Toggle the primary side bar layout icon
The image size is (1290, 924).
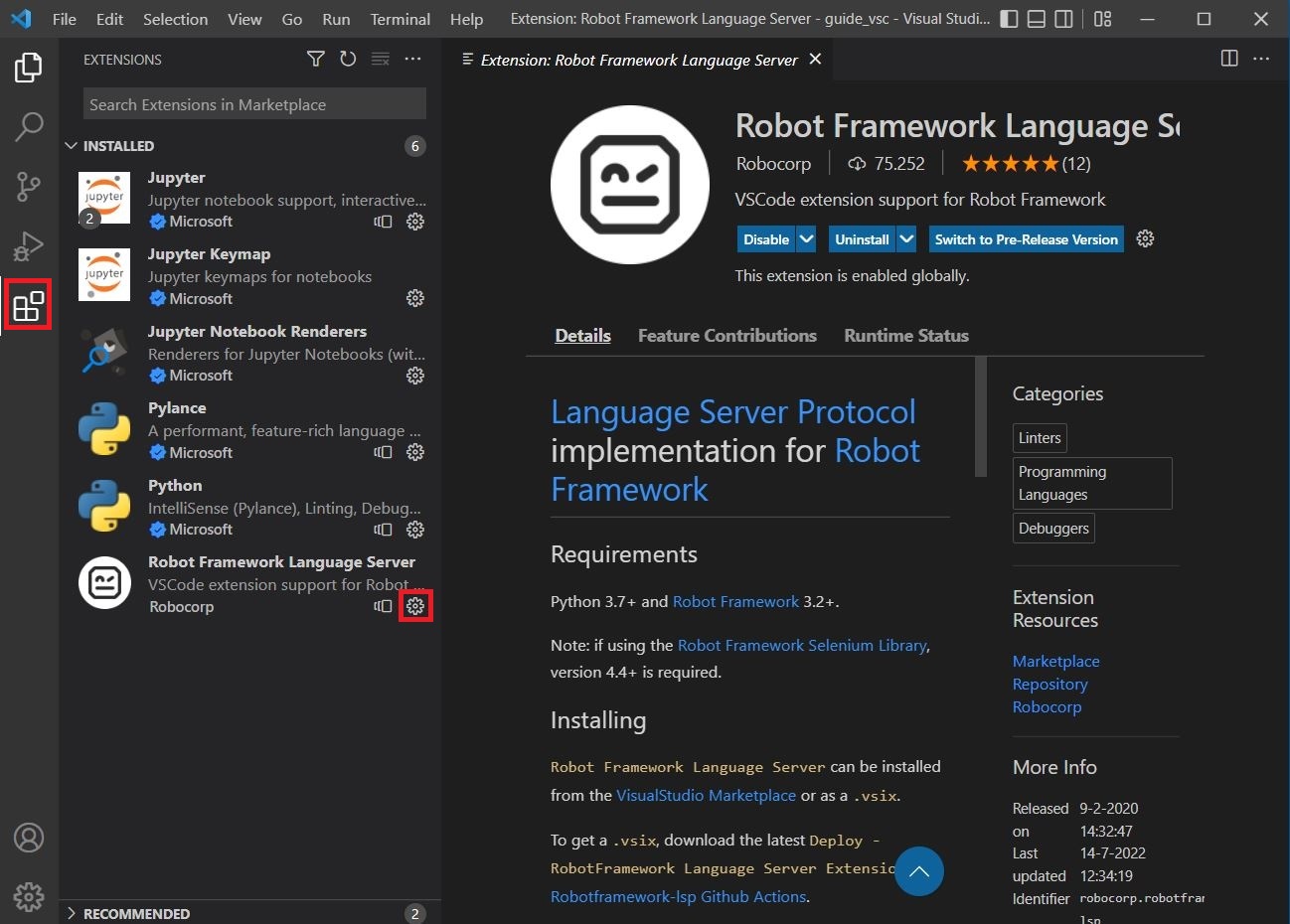coord(1009,19)
